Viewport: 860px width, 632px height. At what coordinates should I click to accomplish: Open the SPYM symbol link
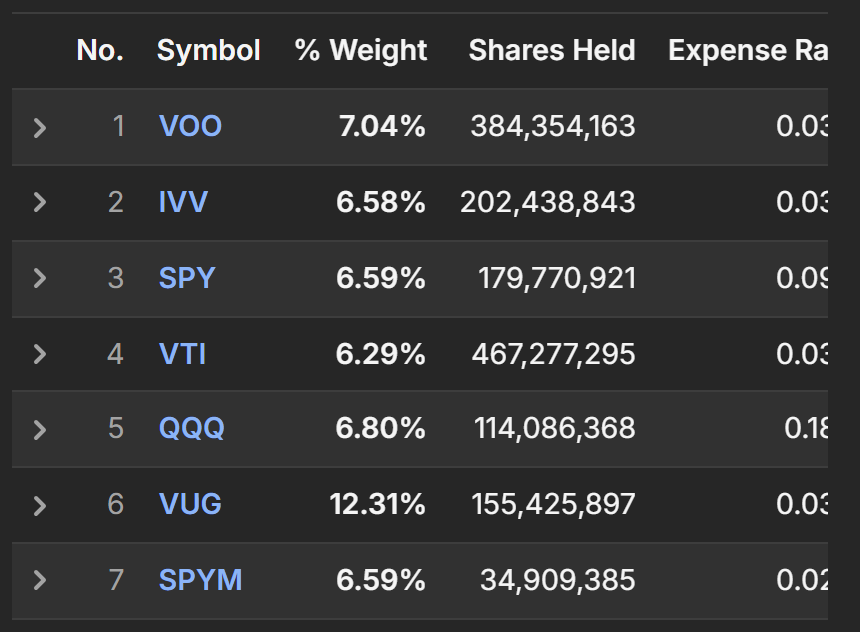coord(200,580)
